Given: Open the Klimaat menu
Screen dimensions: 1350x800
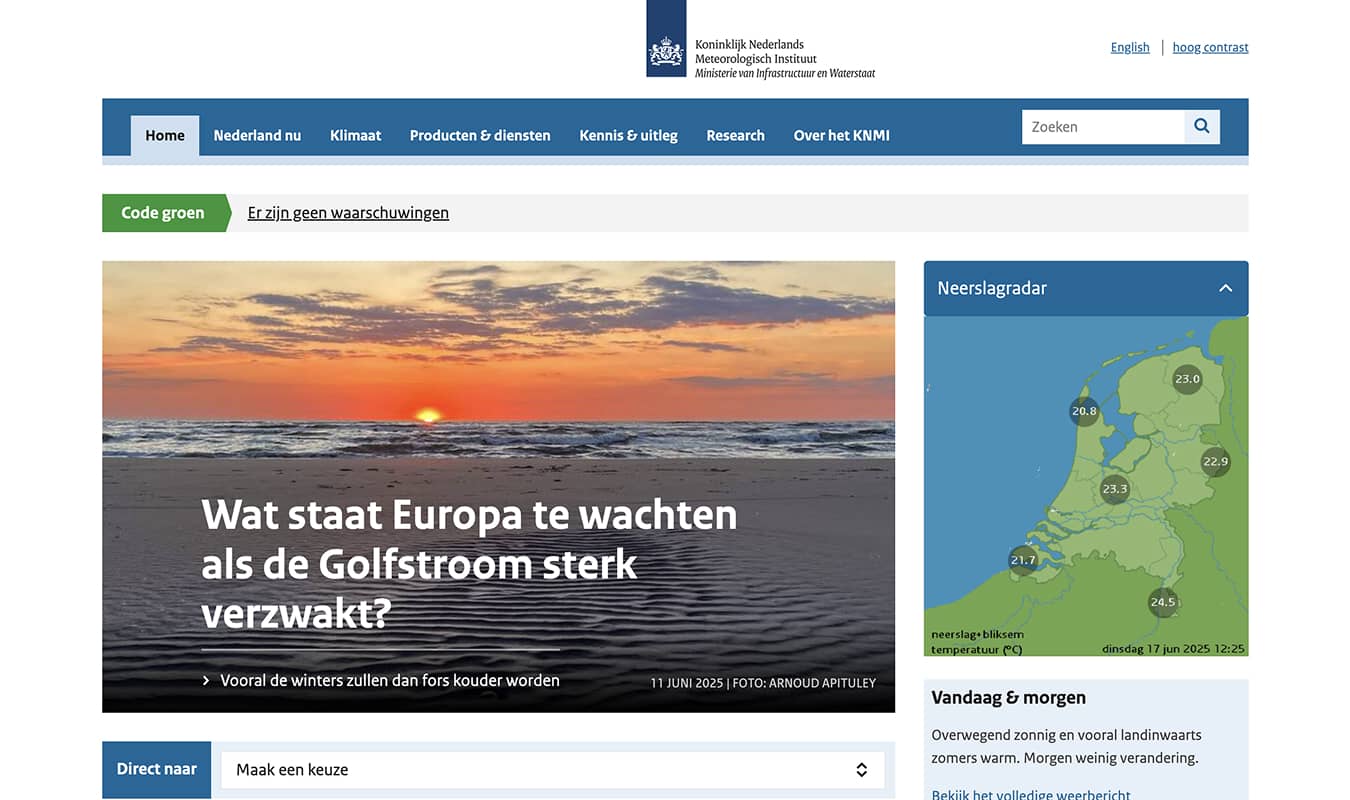Looking at the screenshot, I should click(x=356, y=136).
